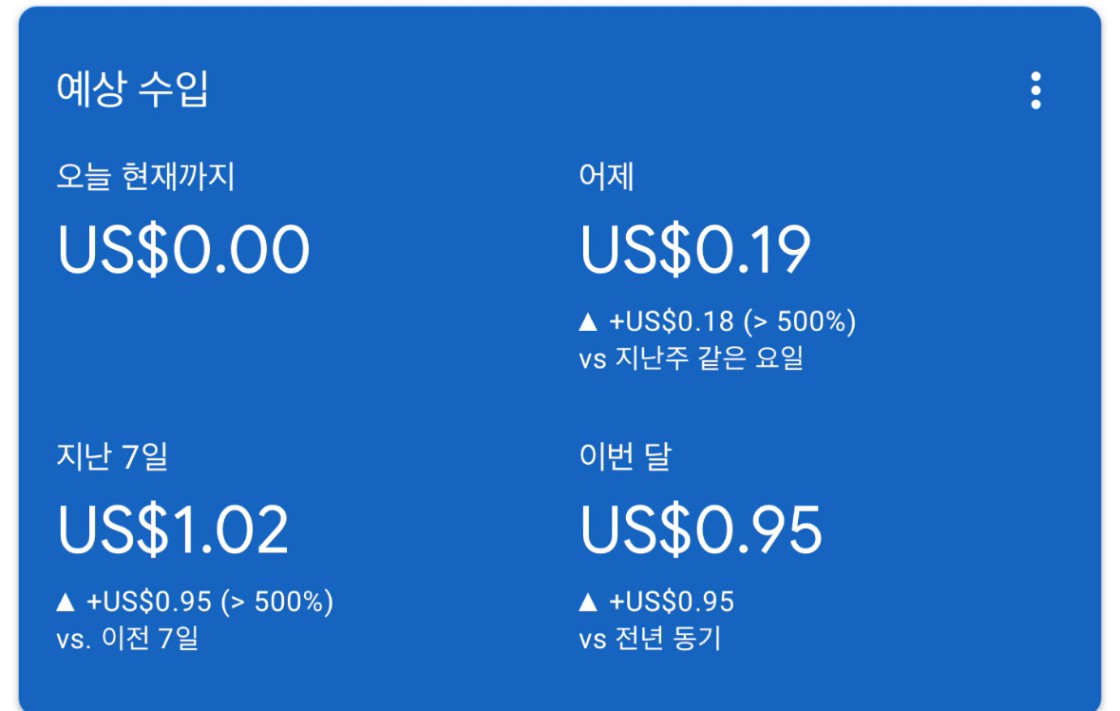This screenshot has width=1120, height=711.
Task: Click today's US$0.00 earnings value
Action: coord(184,250)
